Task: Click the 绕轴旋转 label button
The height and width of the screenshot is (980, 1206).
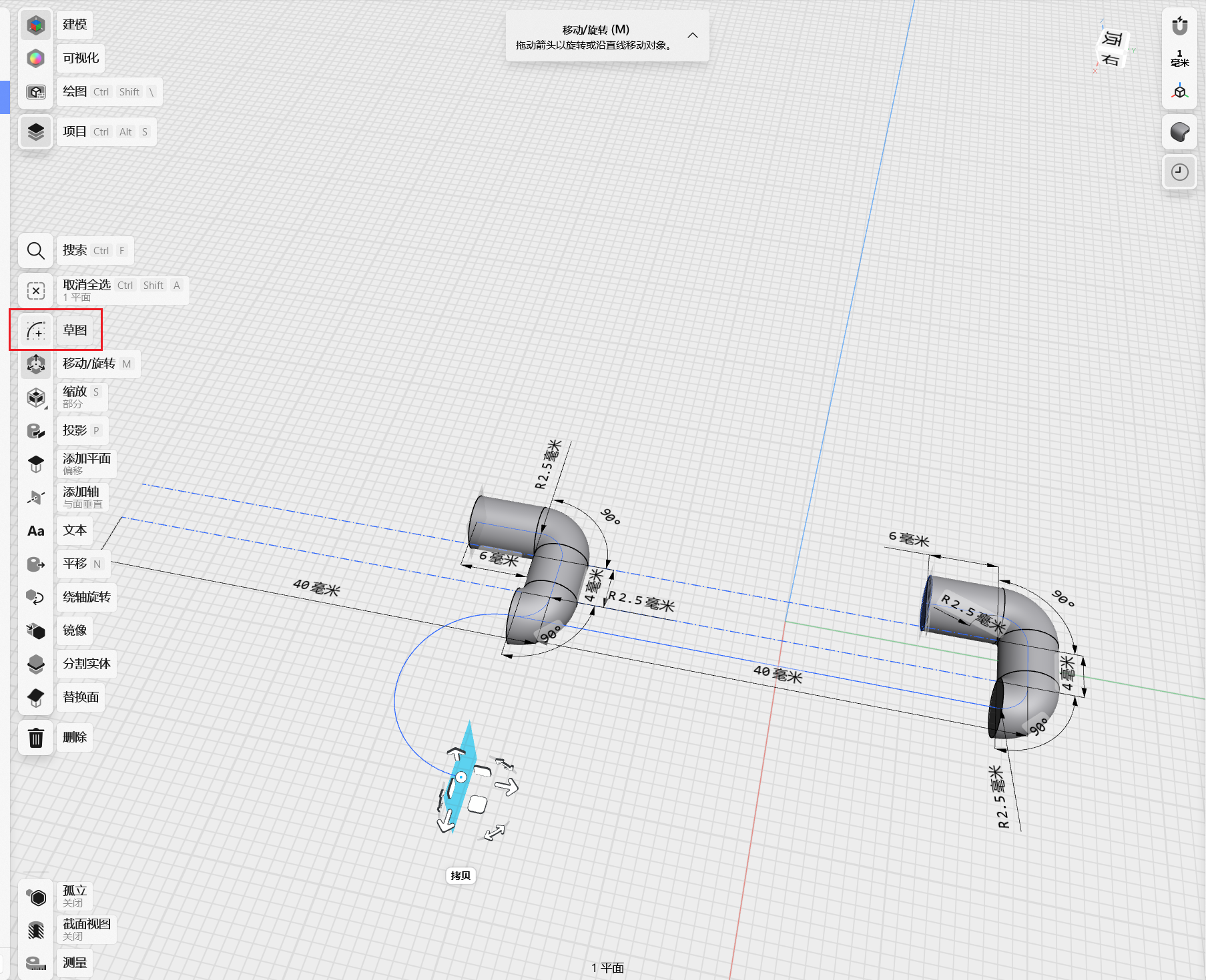Action: tap(87, 597)
